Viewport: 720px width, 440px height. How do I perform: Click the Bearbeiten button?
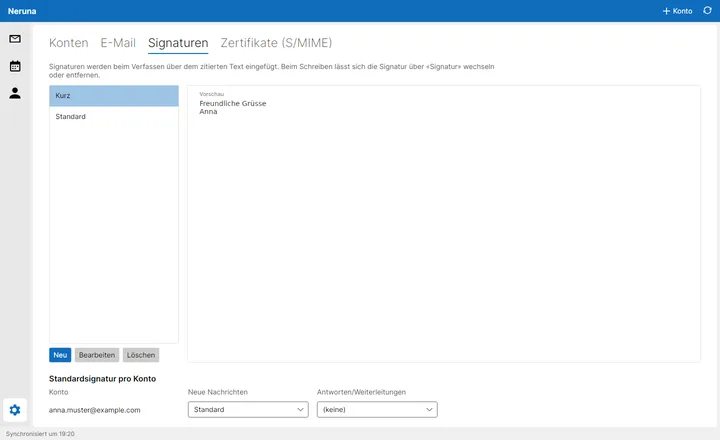point(97,355)
